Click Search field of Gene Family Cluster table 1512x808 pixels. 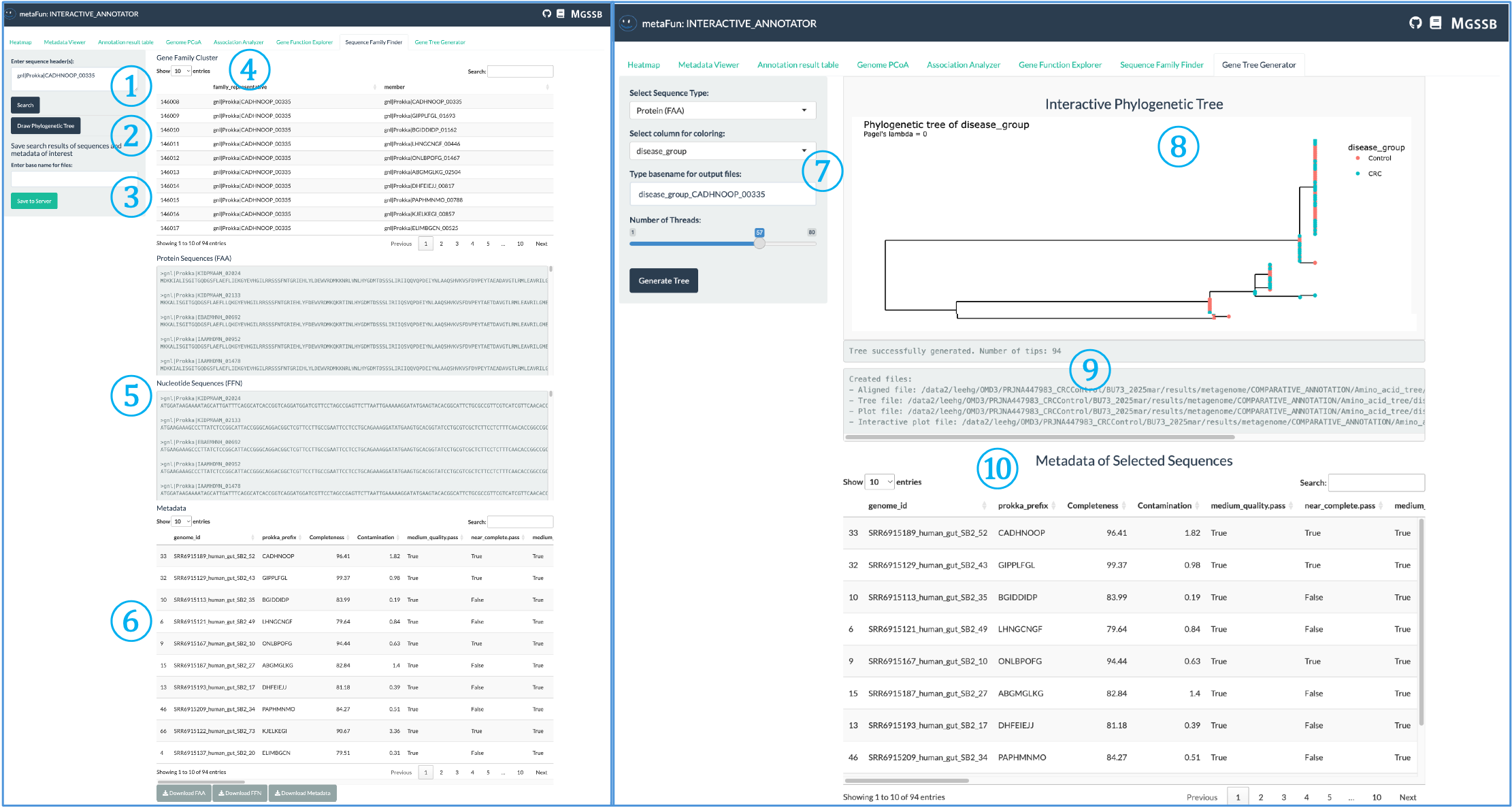click(x=521, y=71)
